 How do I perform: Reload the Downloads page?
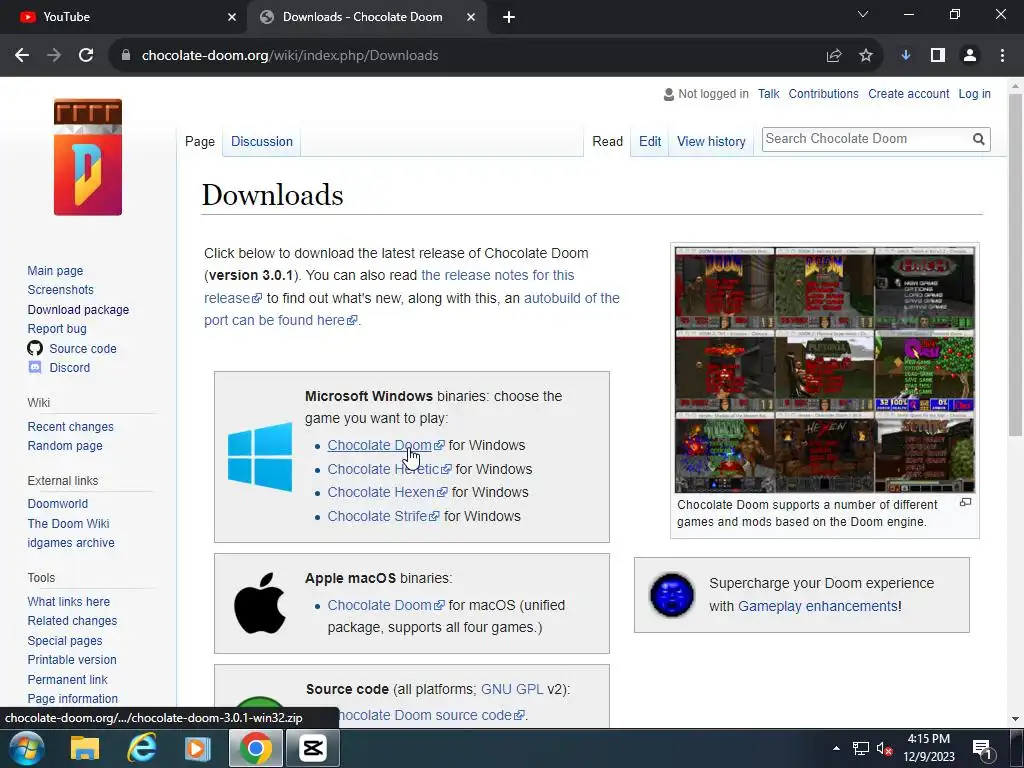[x=86, y=56]
